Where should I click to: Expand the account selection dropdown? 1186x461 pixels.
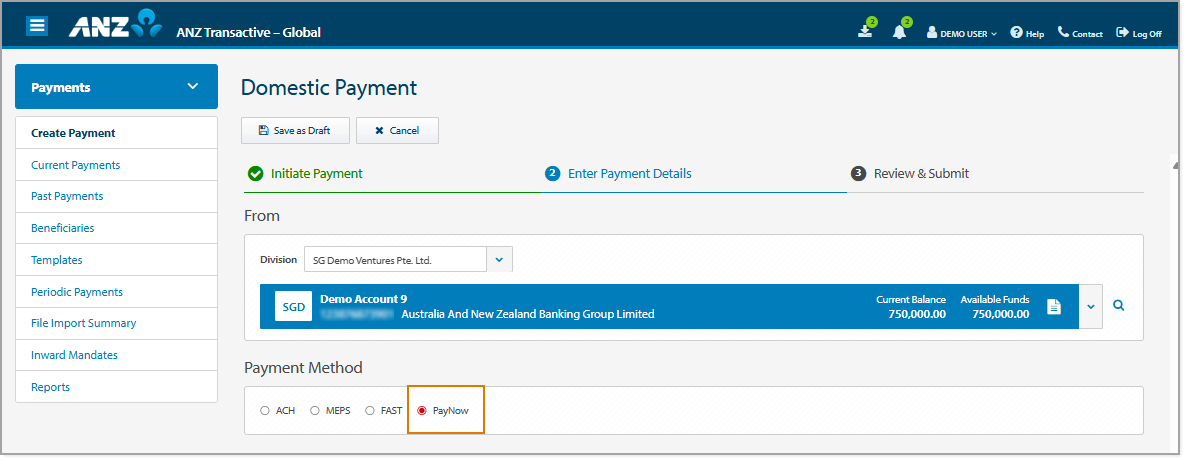tap(1091, 307)
